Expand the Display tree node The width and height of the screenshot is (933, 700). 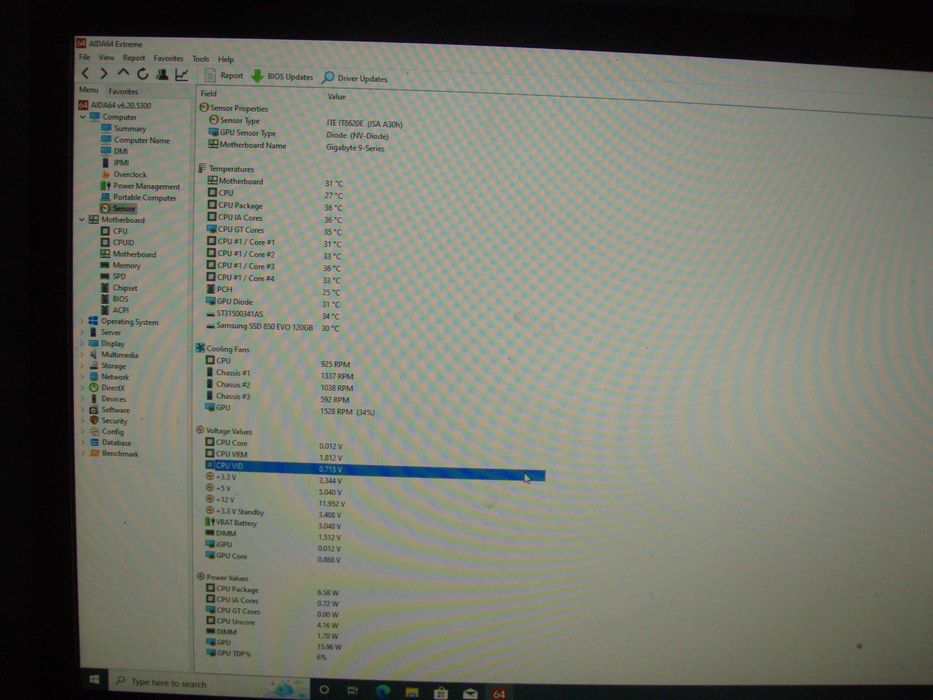pos(82,343)
